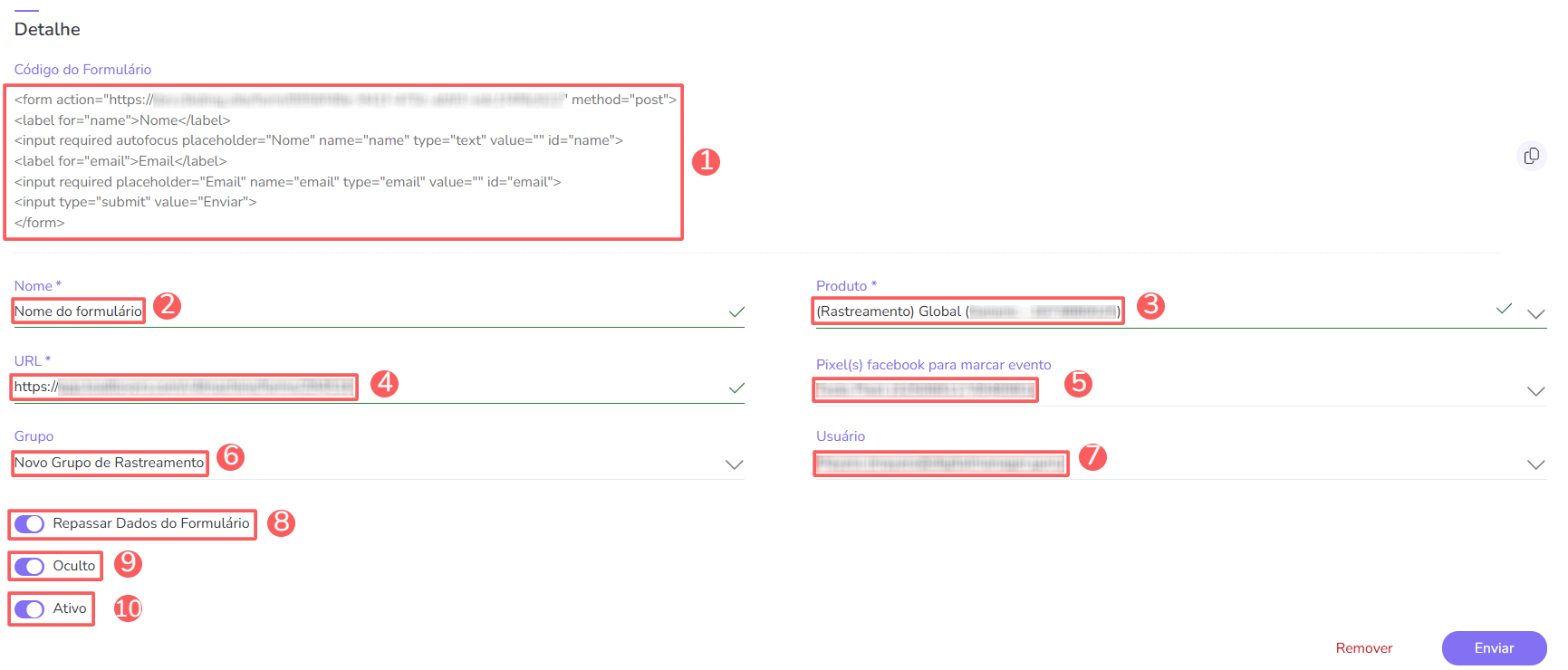1568x670 pixels.
Task: Click the (Rastreamento) Global product value
Action: tap(967, 311)
